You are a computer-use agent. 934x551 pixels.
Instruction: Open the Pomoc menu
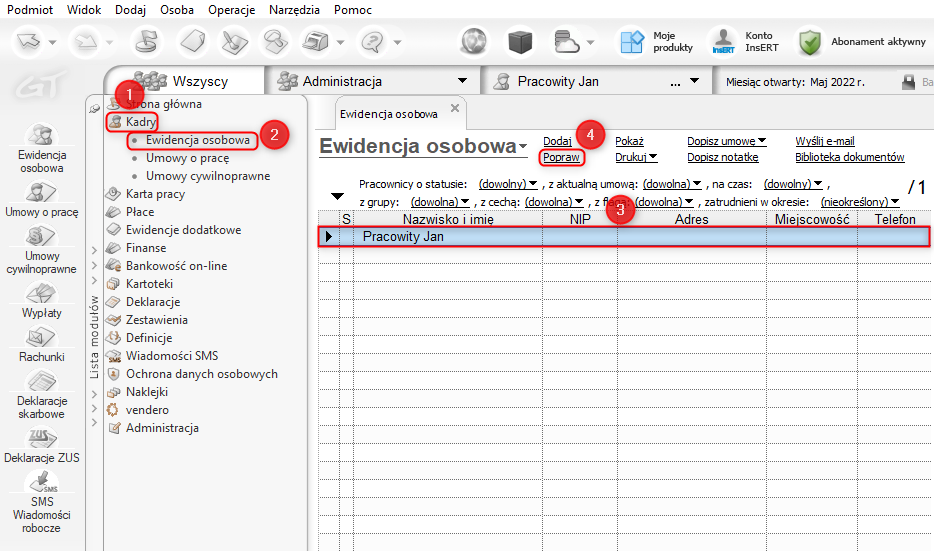(353, 10)
